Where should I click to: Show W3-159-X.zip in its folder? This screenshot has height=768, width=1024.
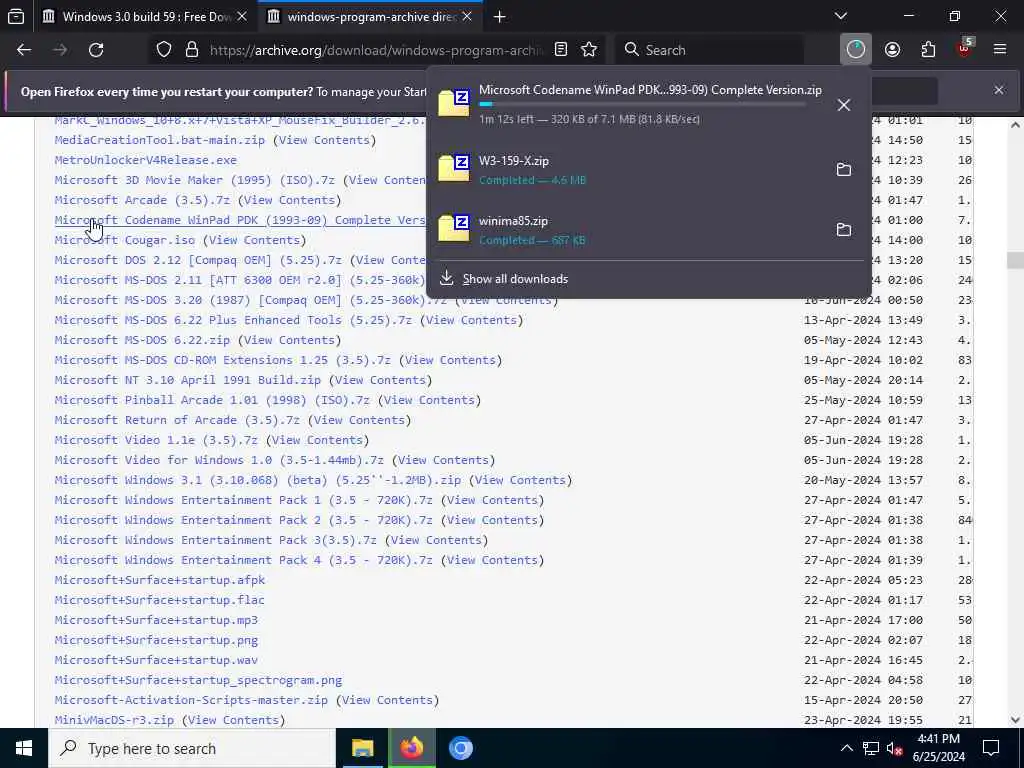point(844,170)
